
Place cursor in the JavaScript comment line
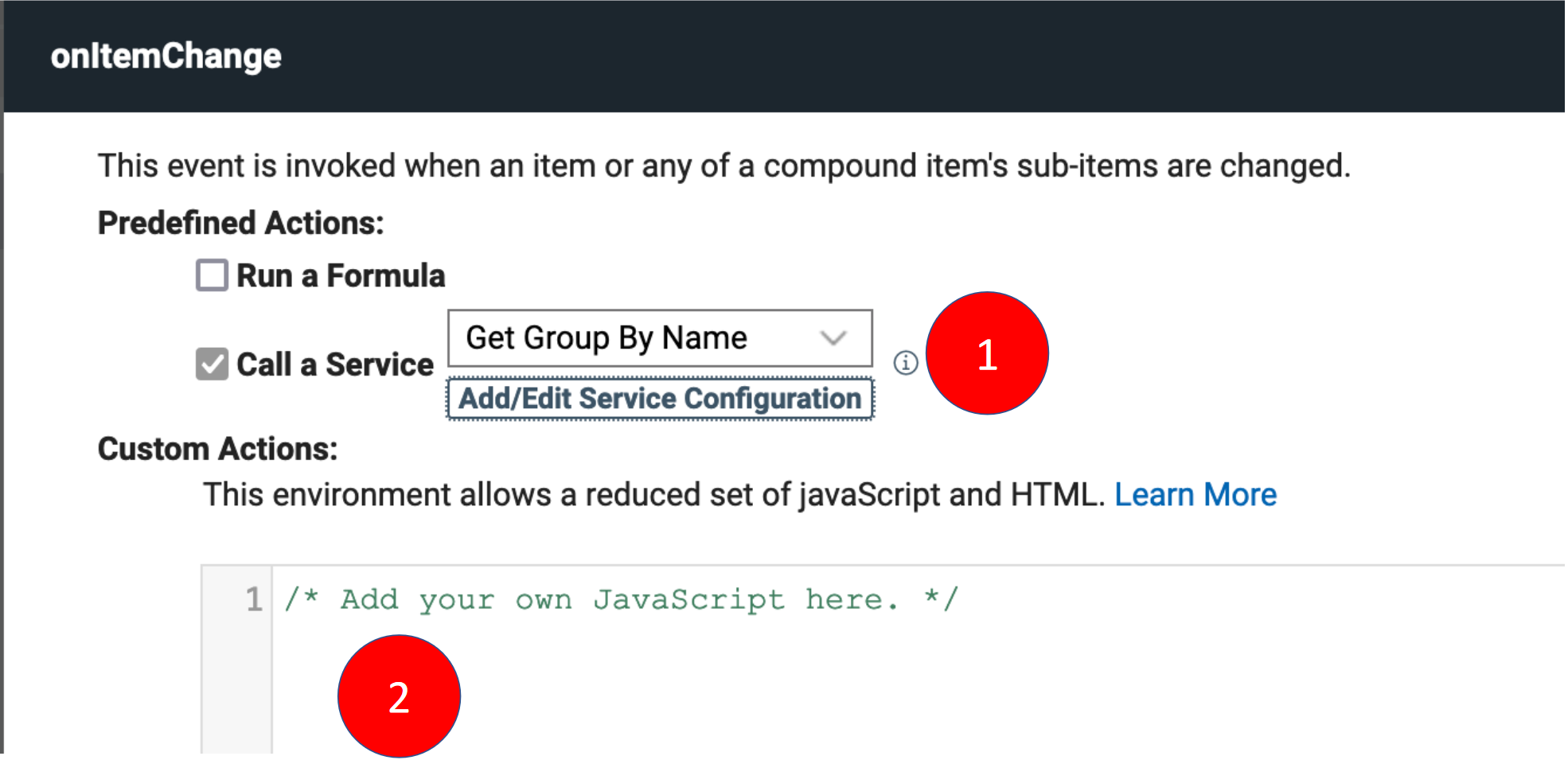[x=621, y=599]
